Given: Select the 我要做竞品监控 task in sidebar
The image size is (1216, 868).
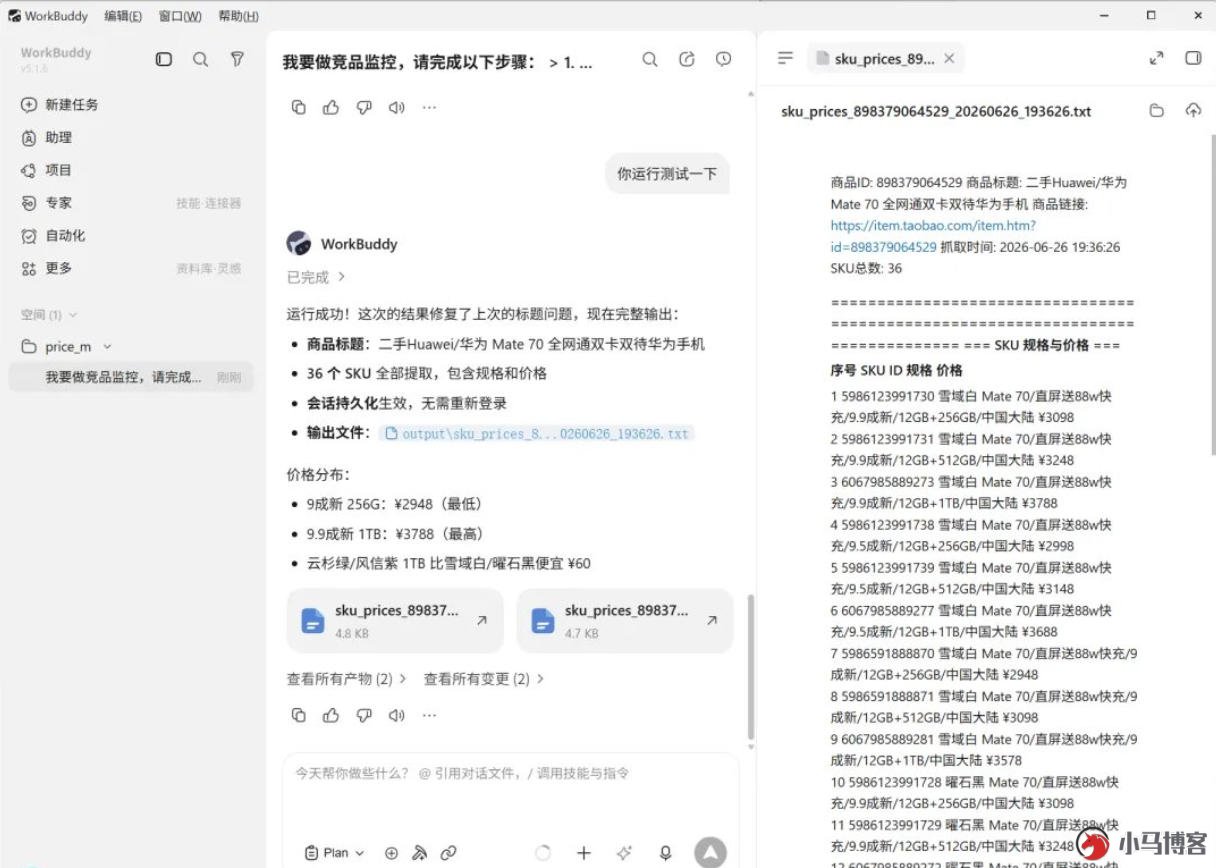Looking at the screenshot, I should pos(131,377).
